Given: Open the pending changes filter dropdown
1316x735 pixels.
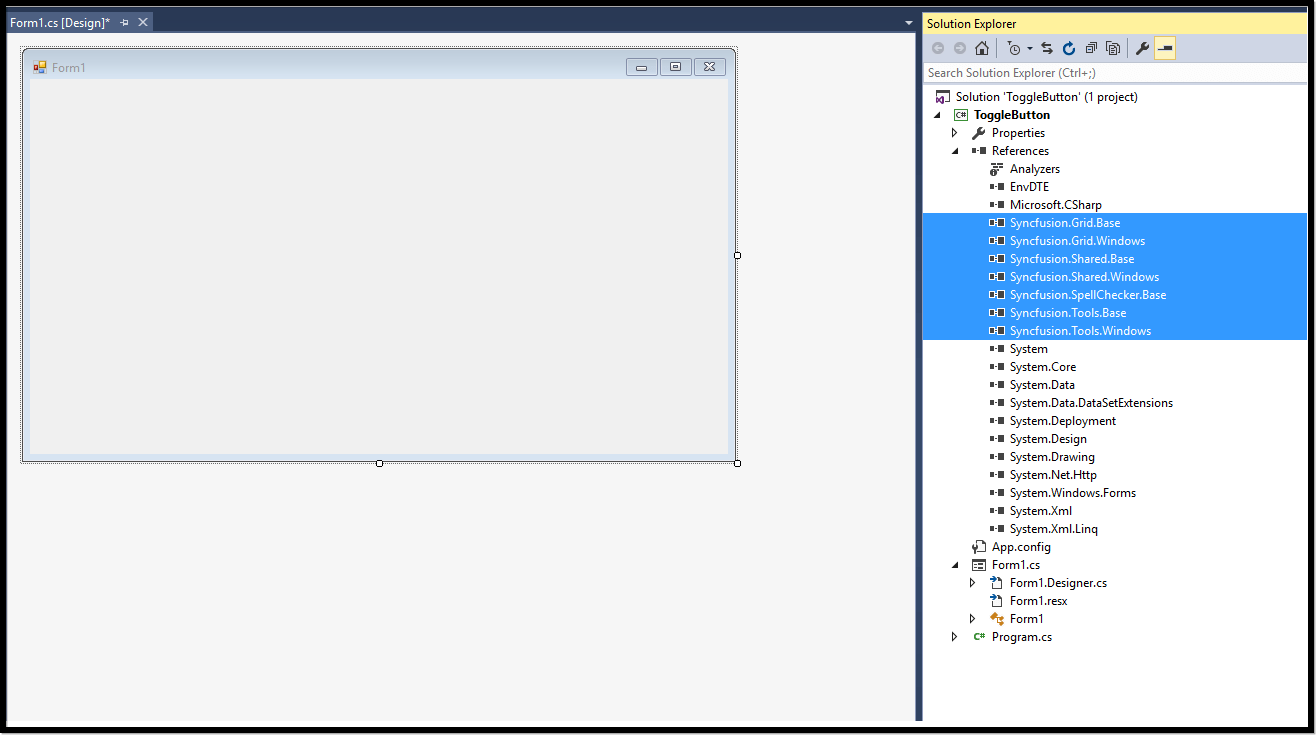Looking at the screenshot, I should click(1030, 47).
